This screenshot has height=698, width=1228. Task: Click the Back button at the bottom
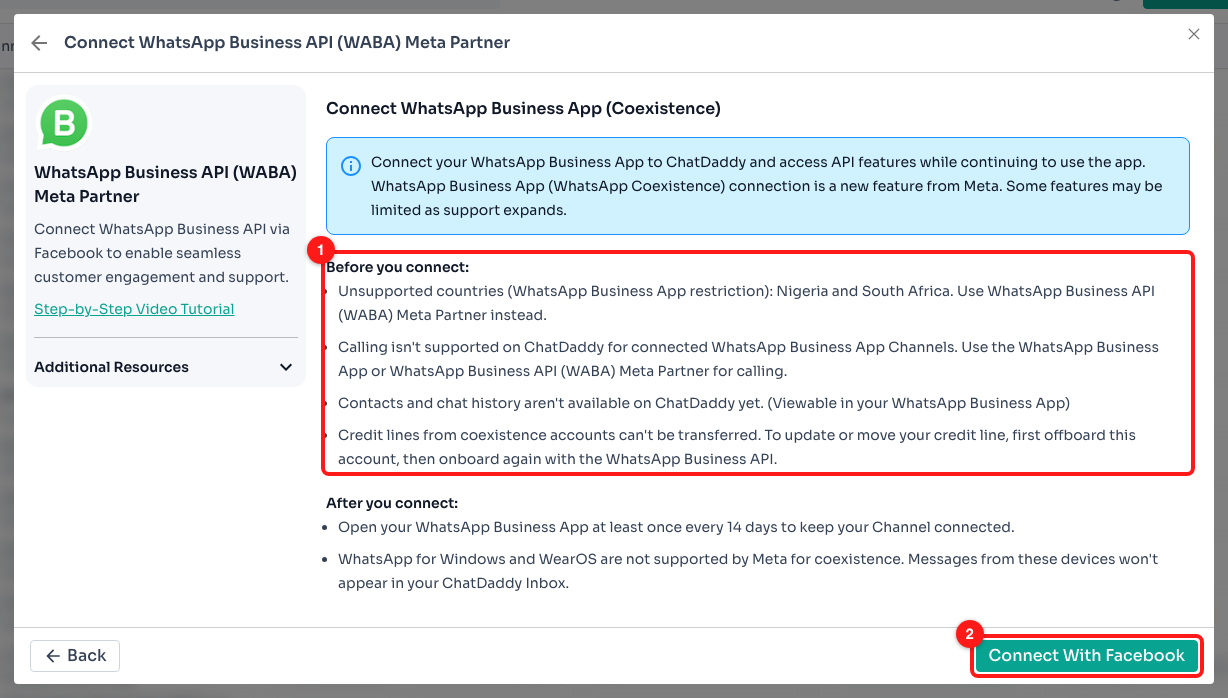point(75,656)
